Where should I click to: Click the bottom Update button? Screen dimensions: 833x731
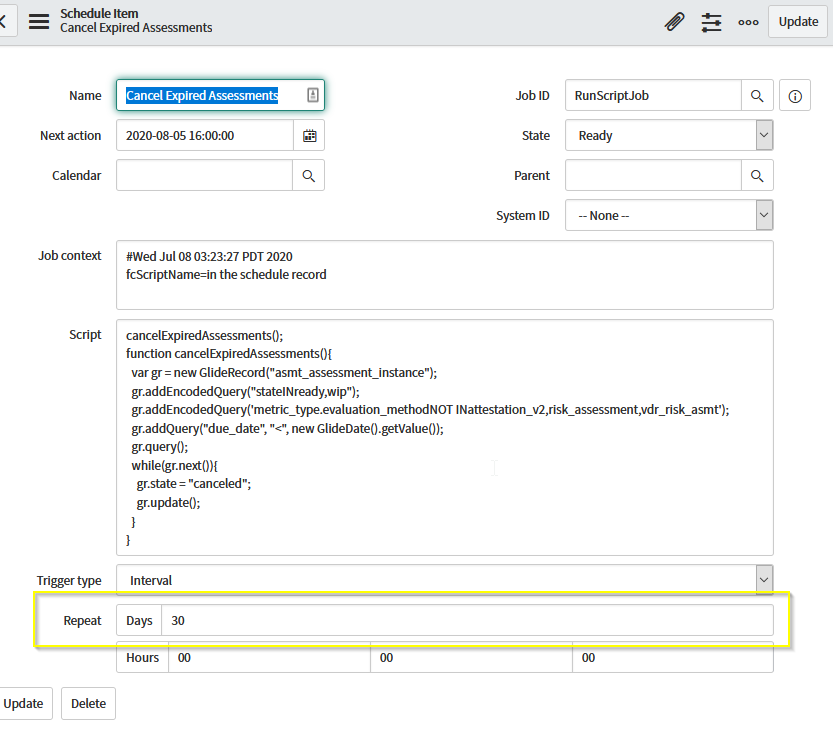tap(26, 703)
